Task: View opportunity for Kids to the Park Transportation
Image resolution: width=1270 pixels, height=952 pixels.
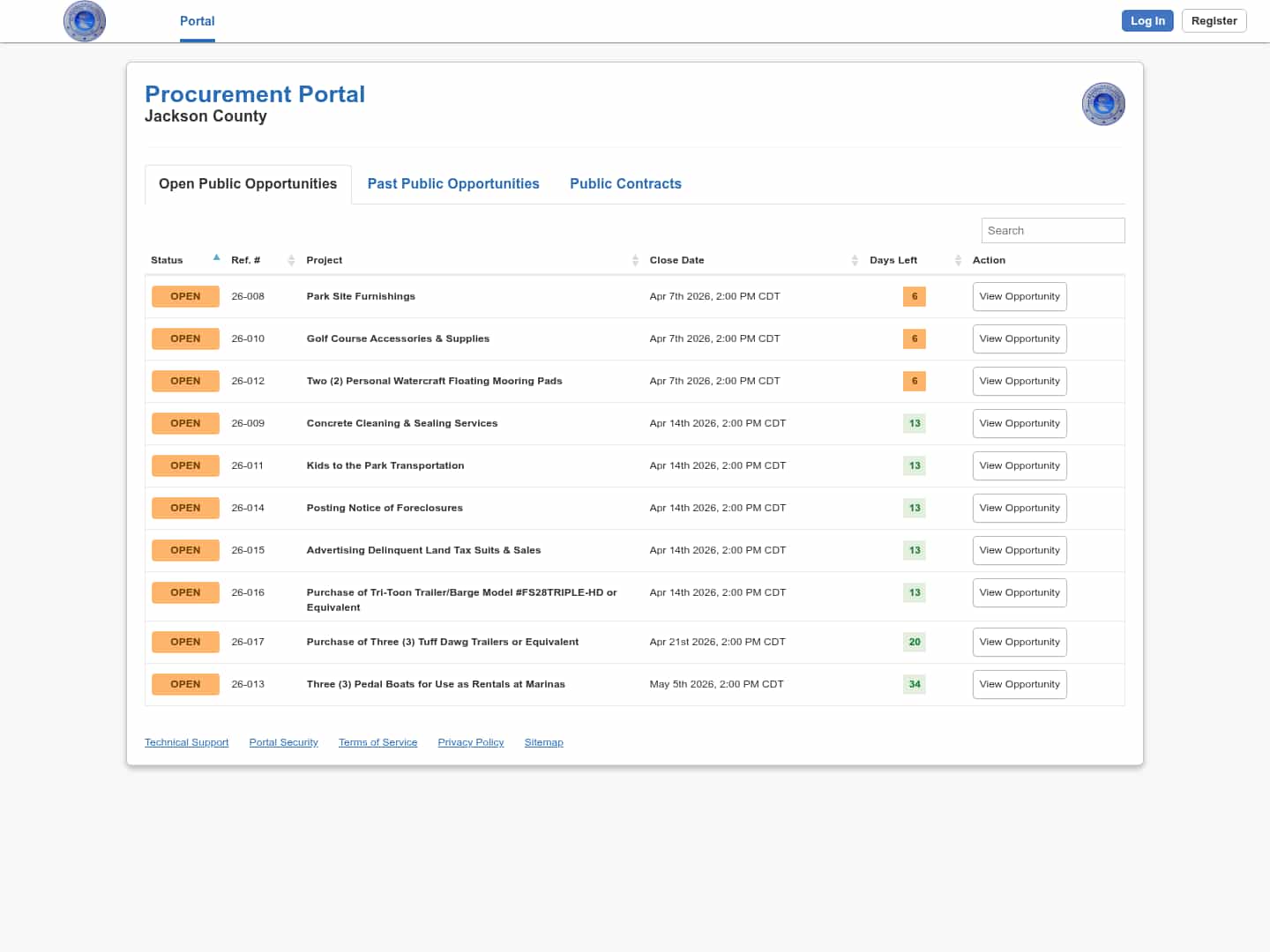Action: tap(1020, 465)
